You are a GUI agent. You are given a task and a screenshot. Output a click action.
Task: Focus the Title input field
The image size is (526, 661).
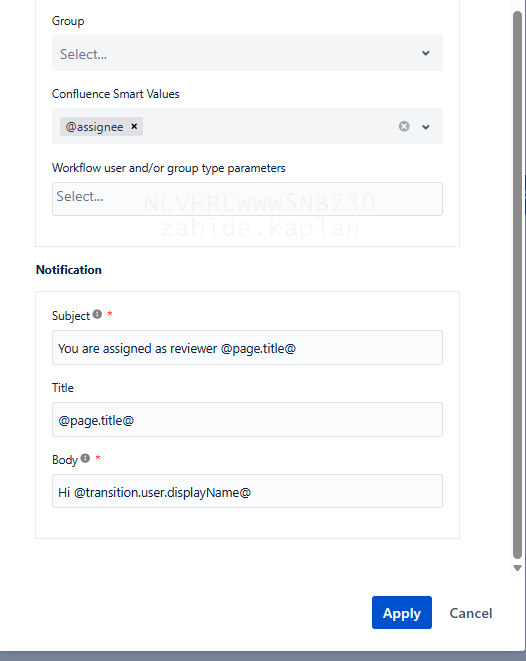coord(247,419)
